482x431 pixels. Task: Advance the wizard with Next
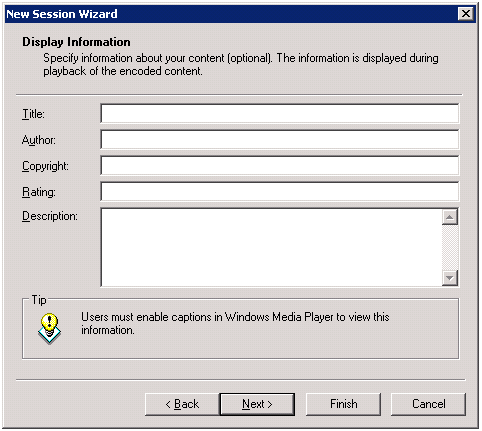257,404
